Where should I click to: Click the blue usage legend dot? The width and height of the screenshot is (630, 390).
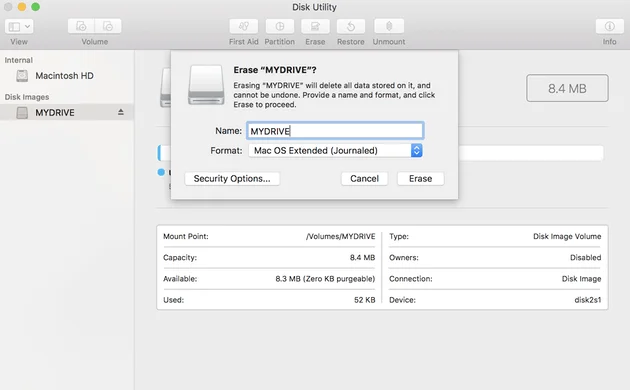click(161, 172)
